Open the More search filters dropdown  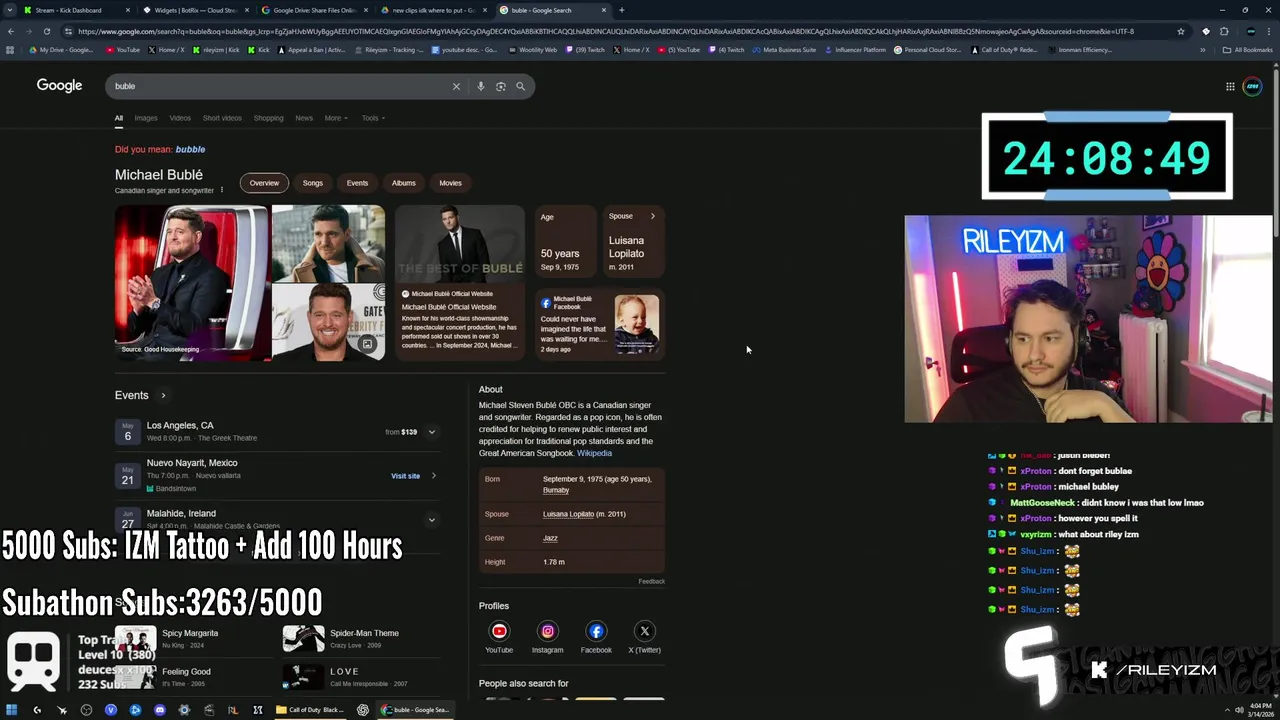pyautogui.click(x=336, y=118)
